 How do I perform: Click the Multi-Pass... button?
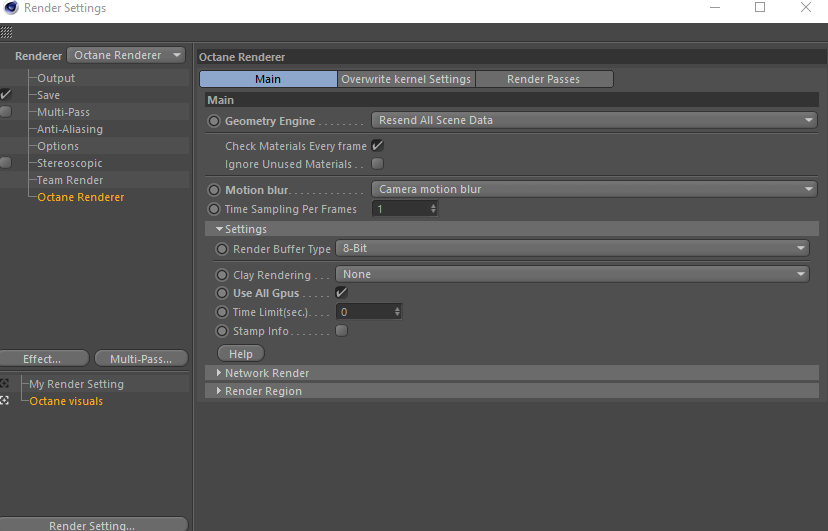click(x=141, y=359)
